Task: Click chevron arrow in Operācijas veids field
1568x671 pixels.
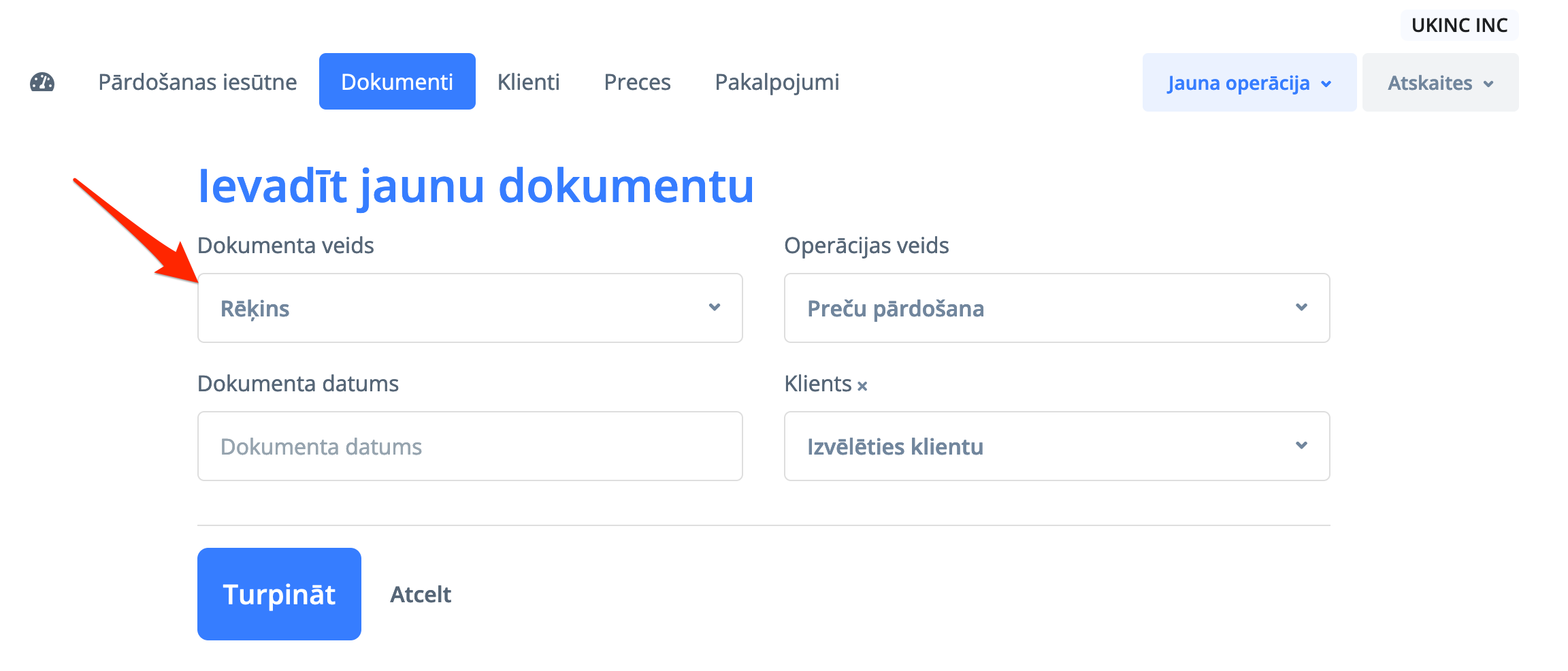Action: (1301, 308)
